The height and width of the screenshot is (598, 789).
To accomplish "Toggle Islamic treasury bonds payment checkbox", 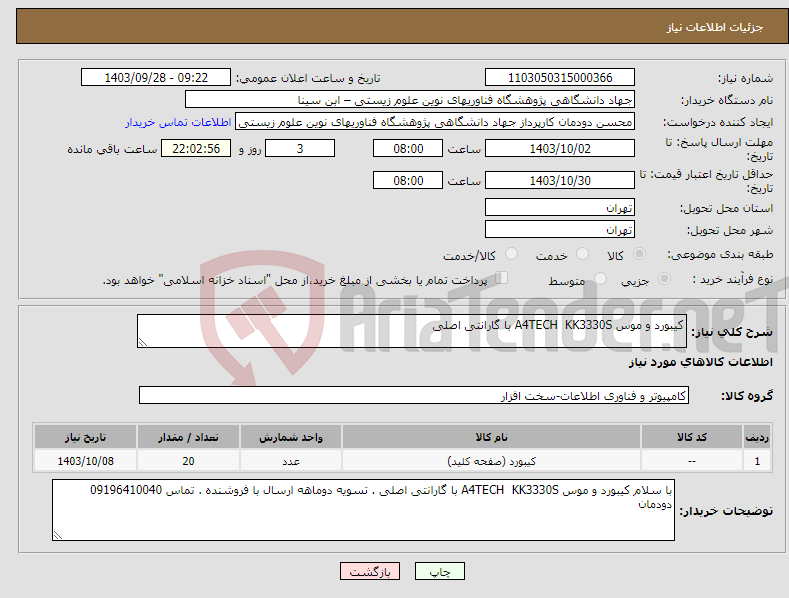I will (x=502, y=277).
